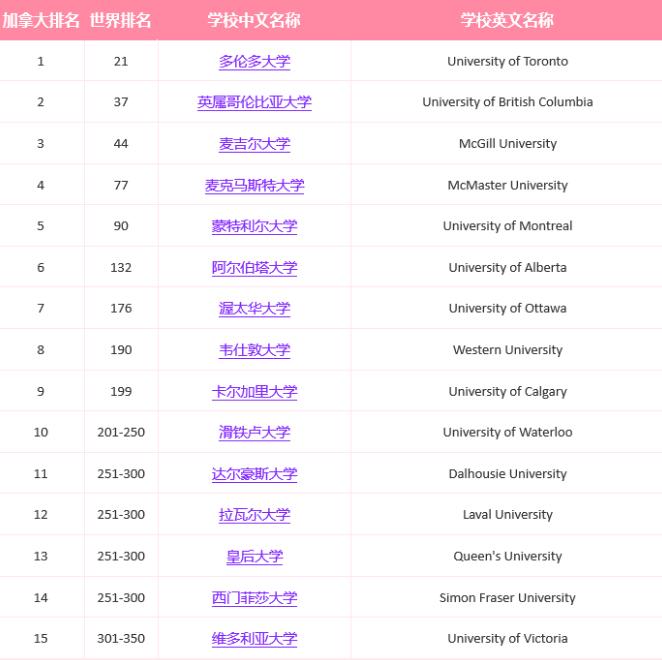Click the 251-300 cell in Laval row

[121, 514]
